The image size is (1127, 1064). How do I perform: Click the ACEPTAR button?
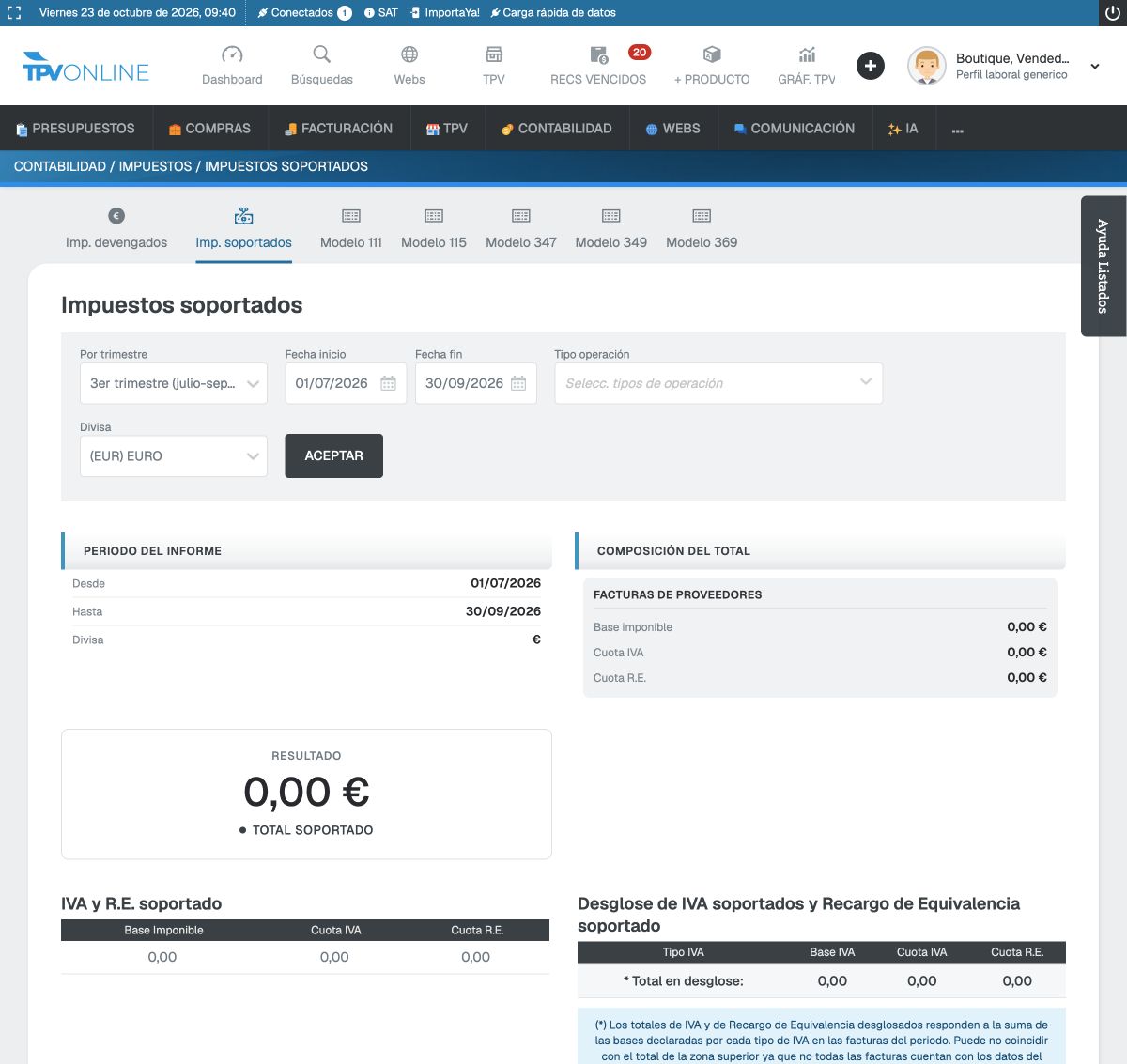point(333,455)
